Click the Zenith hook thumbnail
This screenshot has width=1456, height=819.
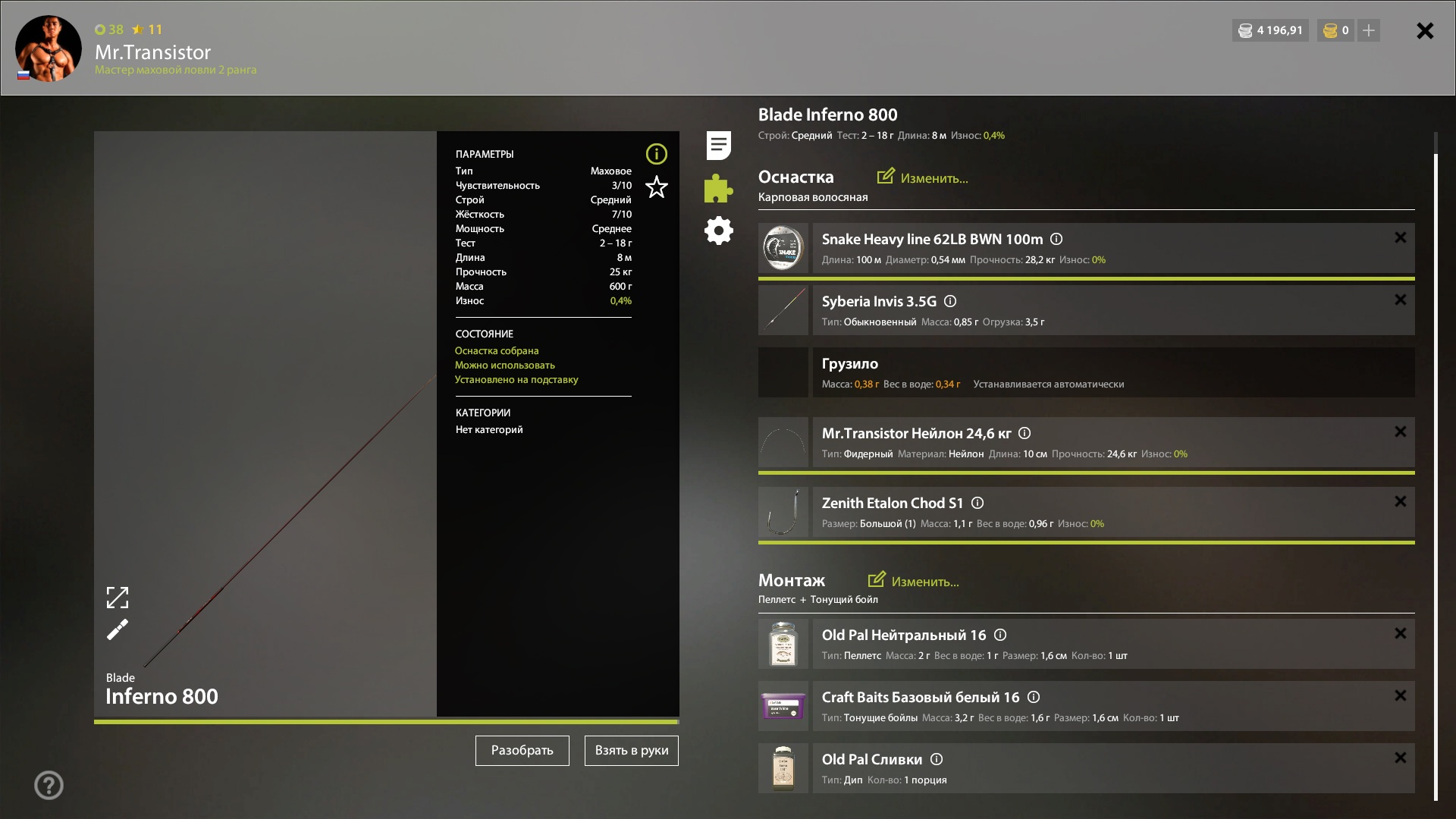pyautogui.click(x=783, y=512)
